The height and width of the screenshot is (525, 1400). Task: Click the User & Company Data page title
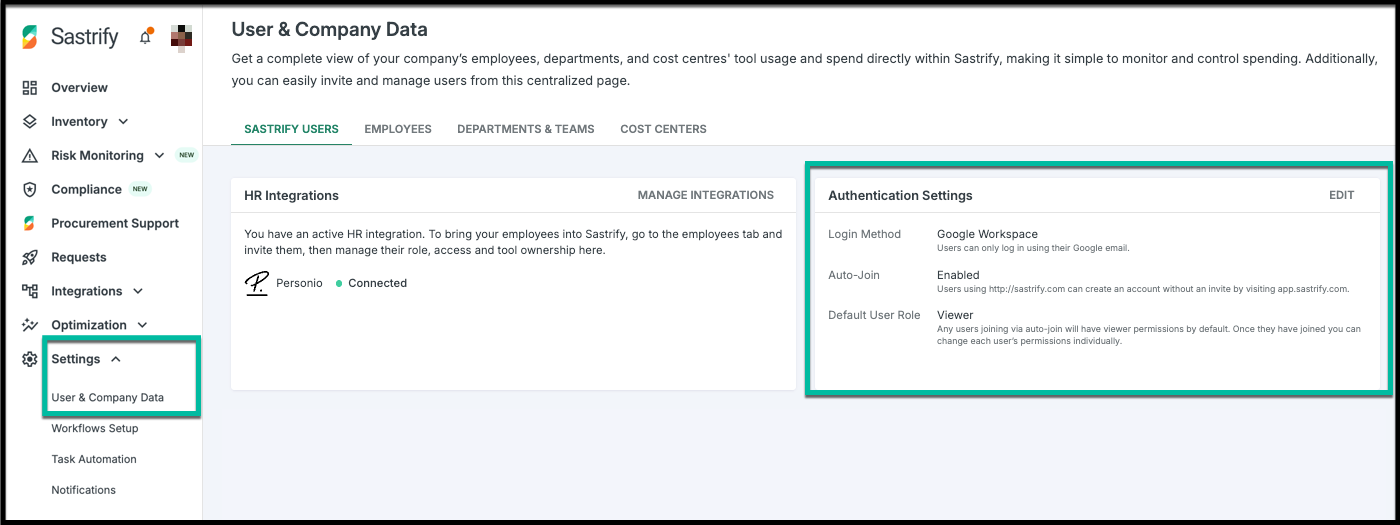point(329,30)
